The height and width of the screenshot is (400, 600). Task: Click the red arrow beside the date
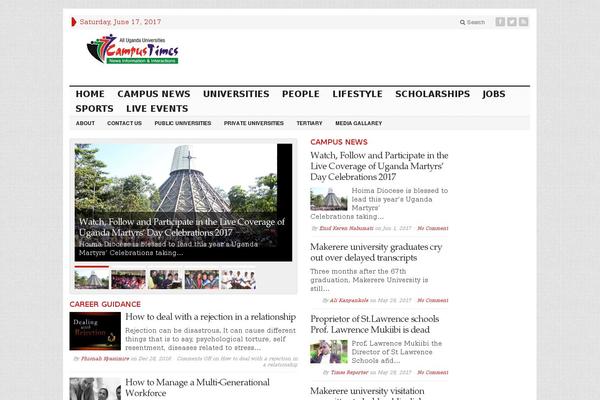(74, 22)
